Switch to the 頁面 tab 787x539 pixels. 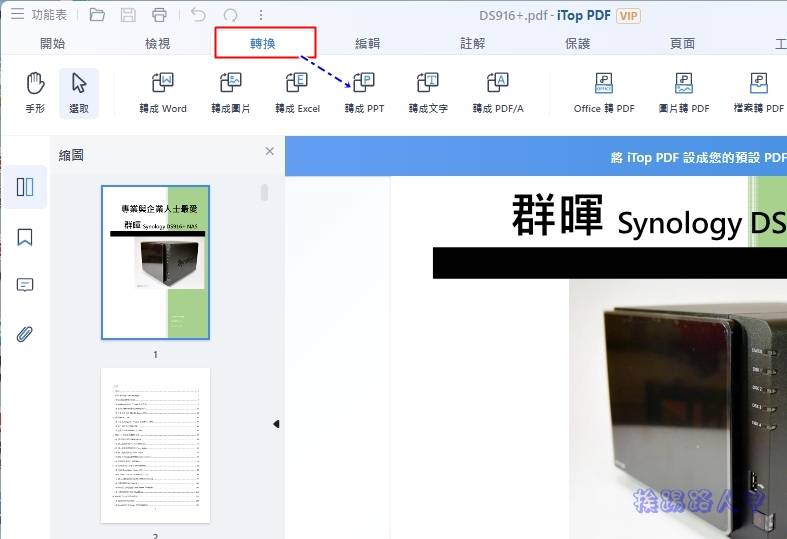click(683, 44)
